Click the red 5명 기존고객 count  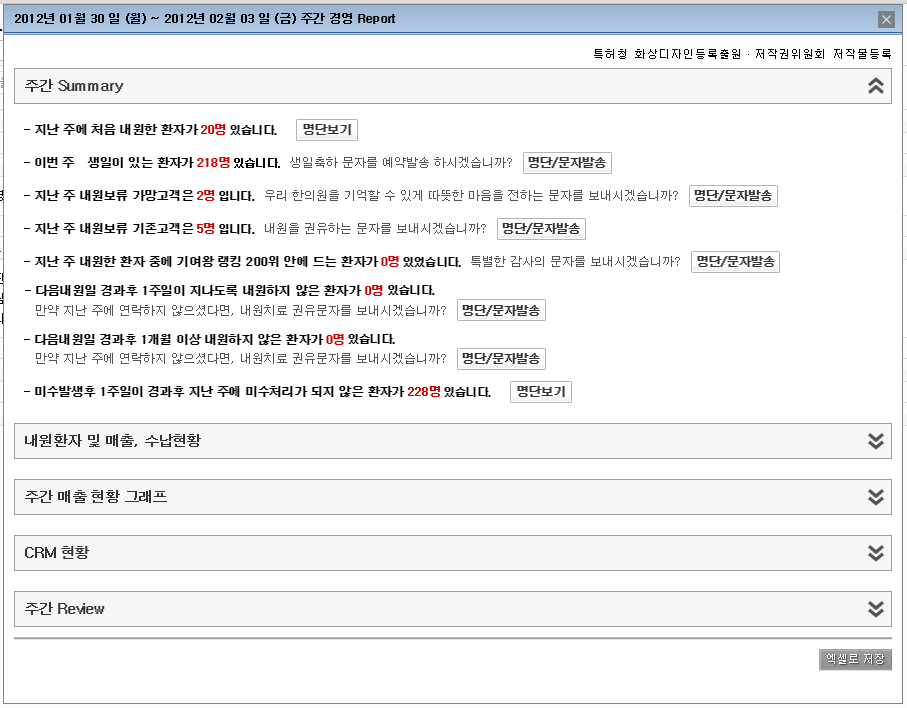tap(205, 228)
